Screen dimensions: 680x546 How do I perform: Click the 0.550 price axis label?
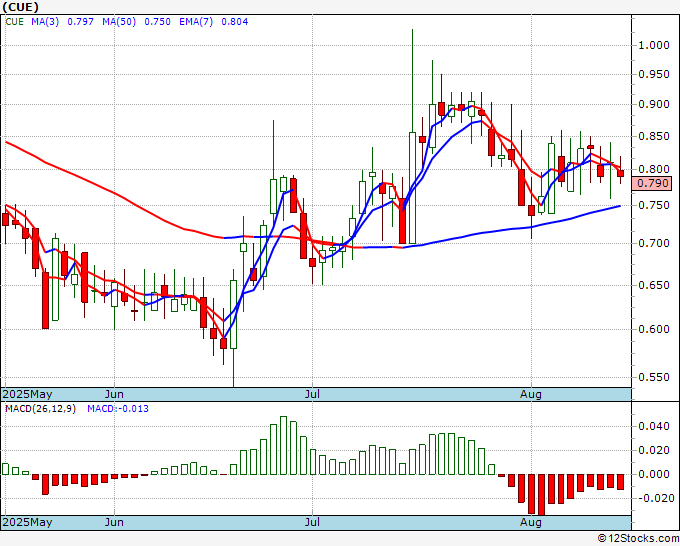tap(654, 377)
